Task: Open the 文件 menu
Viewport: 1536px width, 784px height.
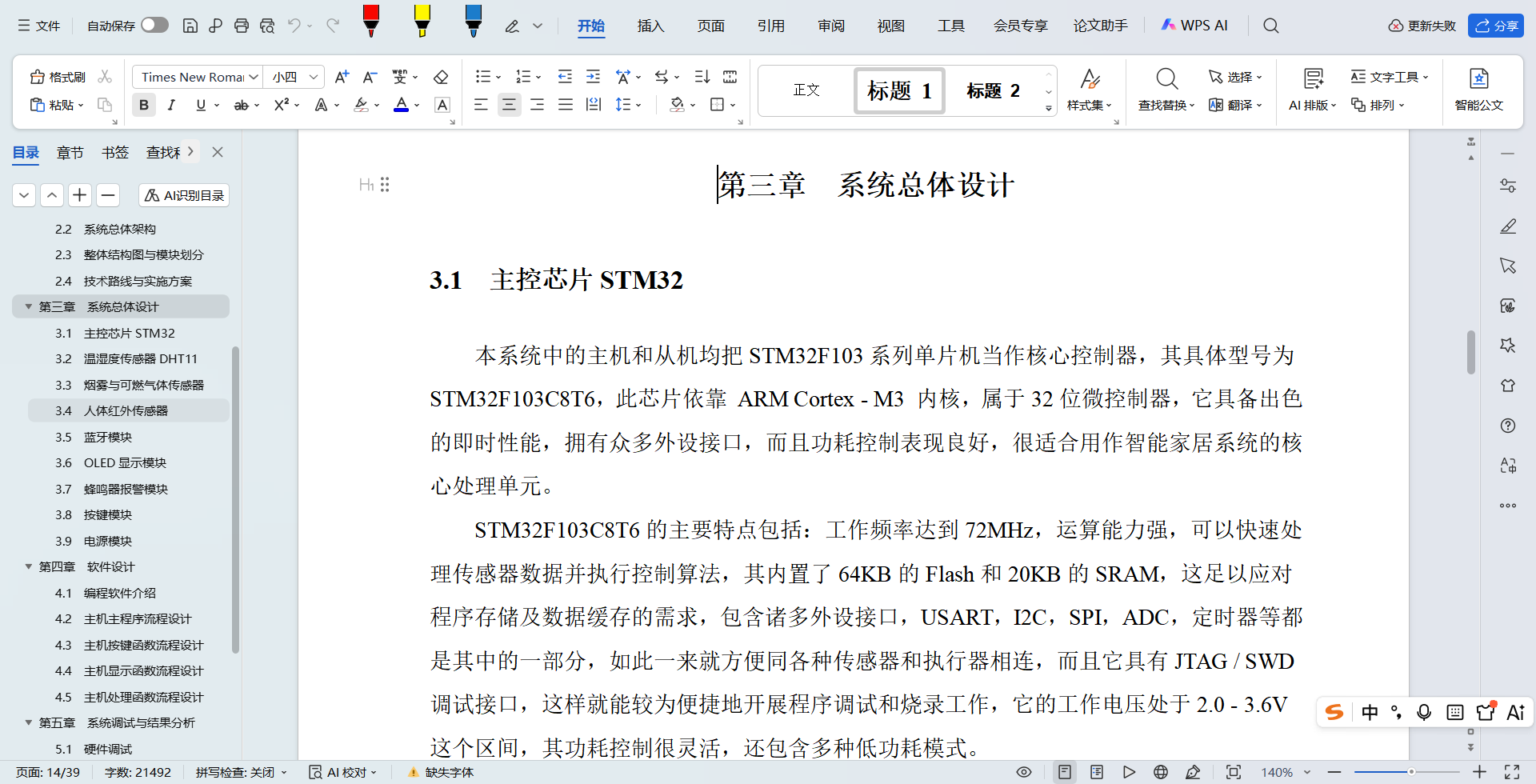Action: [x=39, y=26]
